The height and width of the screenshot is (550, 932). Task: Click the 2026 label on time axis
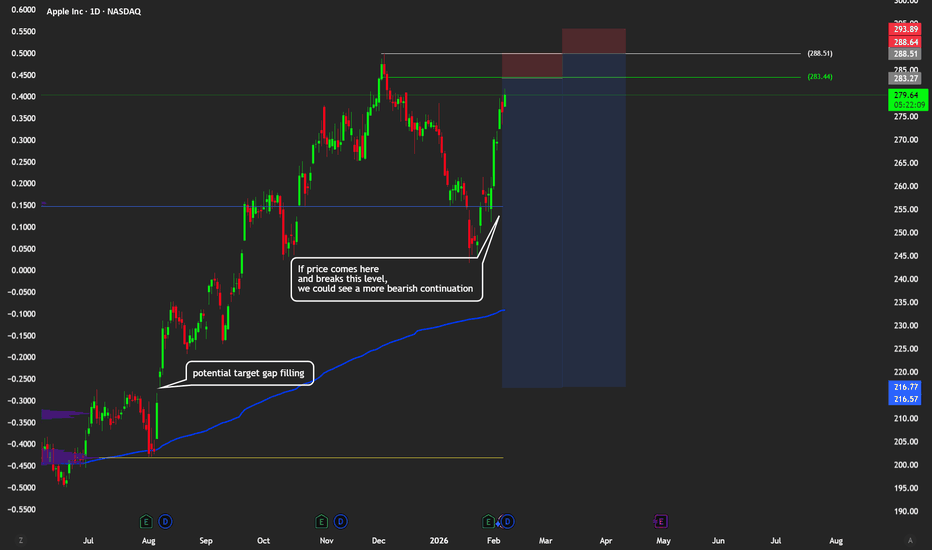437,540
